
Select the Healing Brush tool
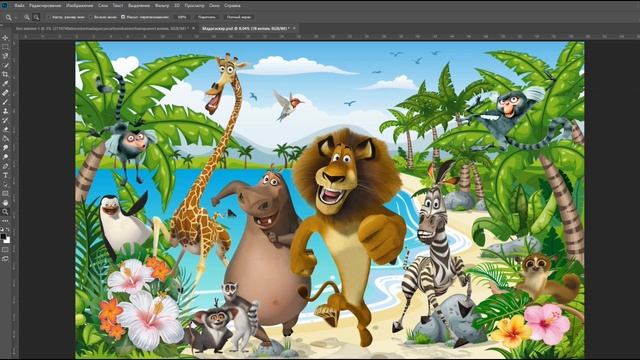[x=5, y=93]
